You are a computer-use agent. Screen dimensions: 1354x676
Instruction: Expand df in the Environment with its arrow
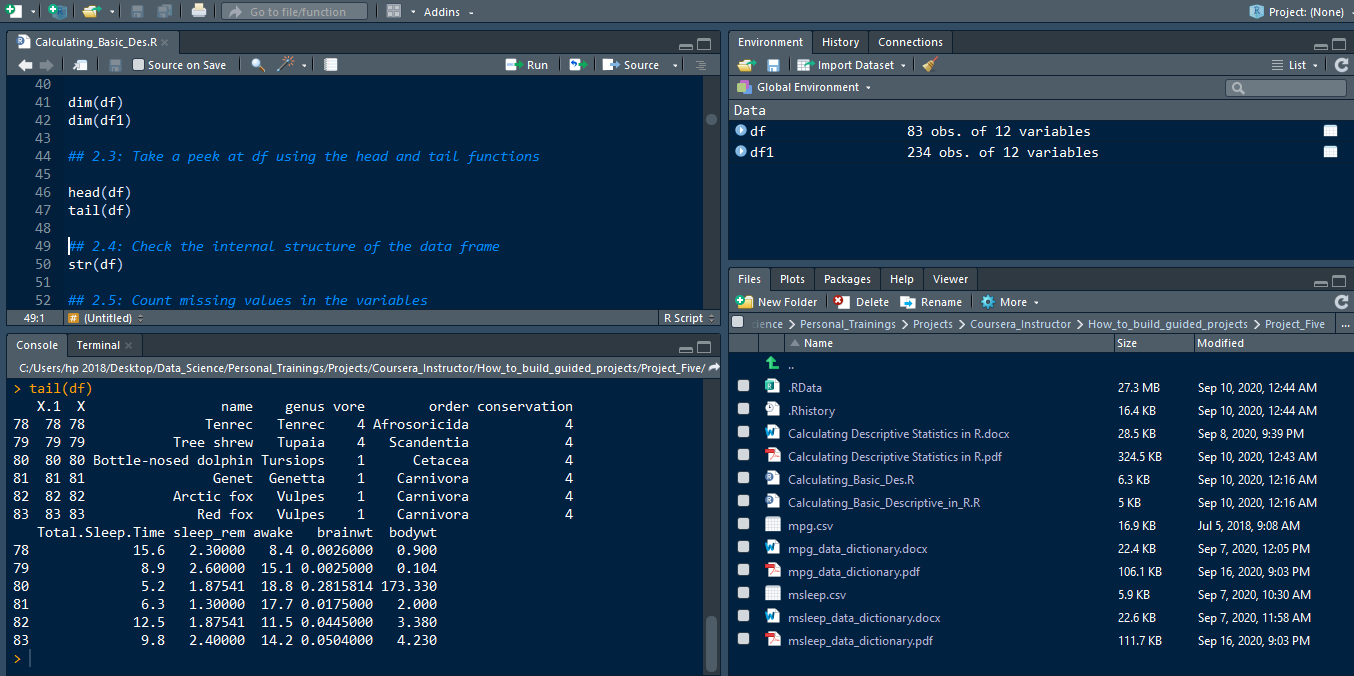click(741, 131)
